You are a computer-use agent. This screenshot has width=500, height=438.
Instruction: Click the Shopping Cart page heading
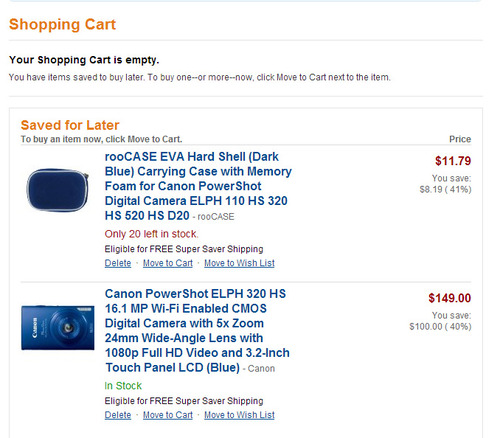coord(62,25)
